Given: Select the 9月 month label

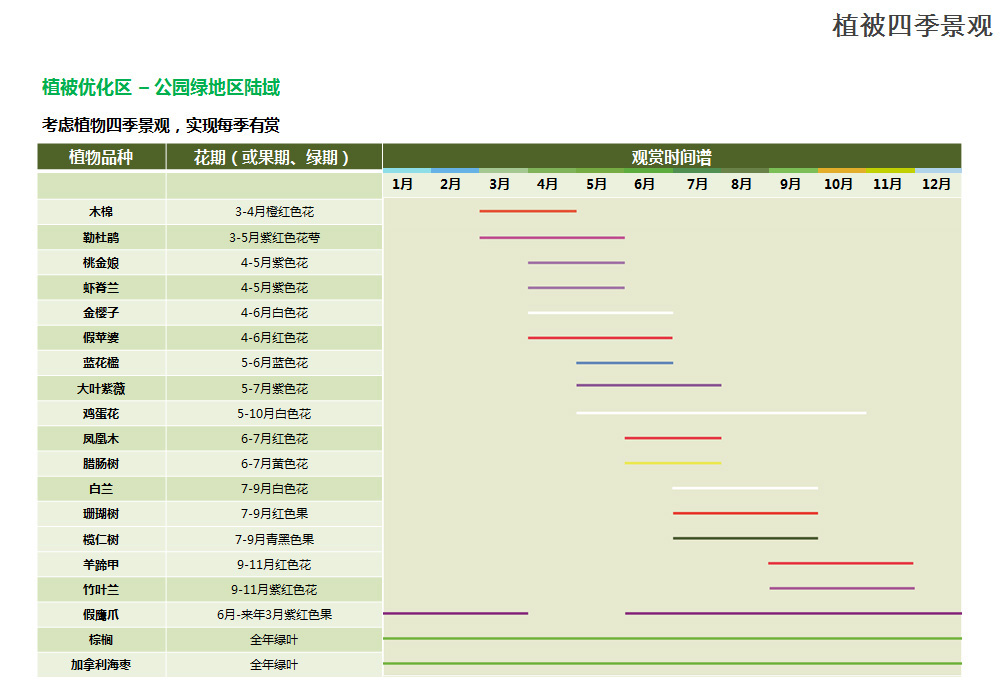Looking at the screenshot, I should (x=790, y=184).
